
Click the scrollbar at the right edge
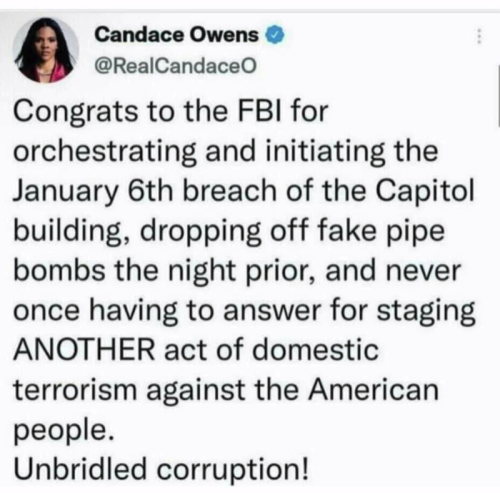[x=499, y=96]
